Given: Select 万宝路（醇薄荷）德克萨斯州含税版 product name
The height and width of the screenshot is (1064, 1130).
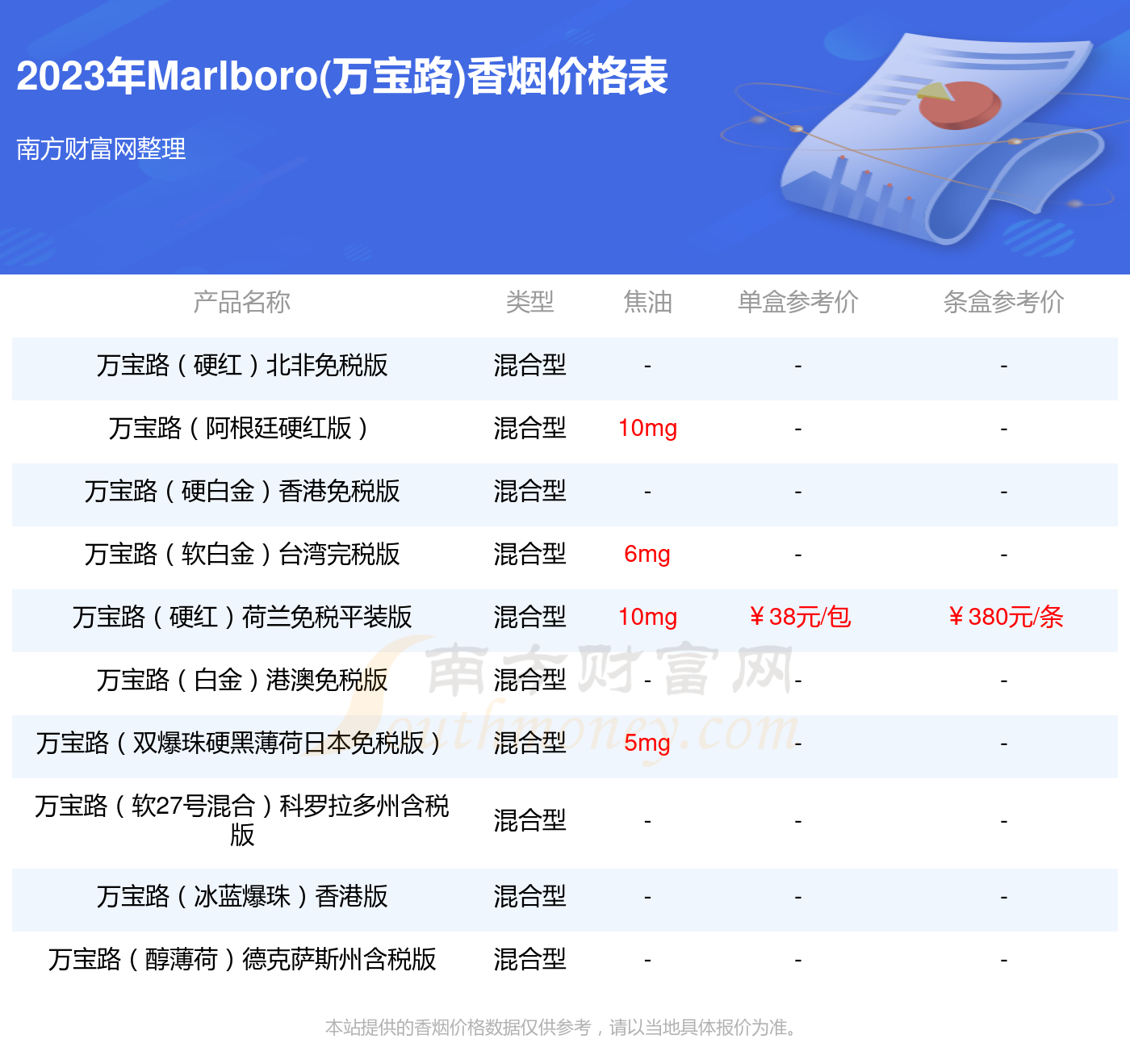Looking at the screenshot, I should click(x=242, y=959).
